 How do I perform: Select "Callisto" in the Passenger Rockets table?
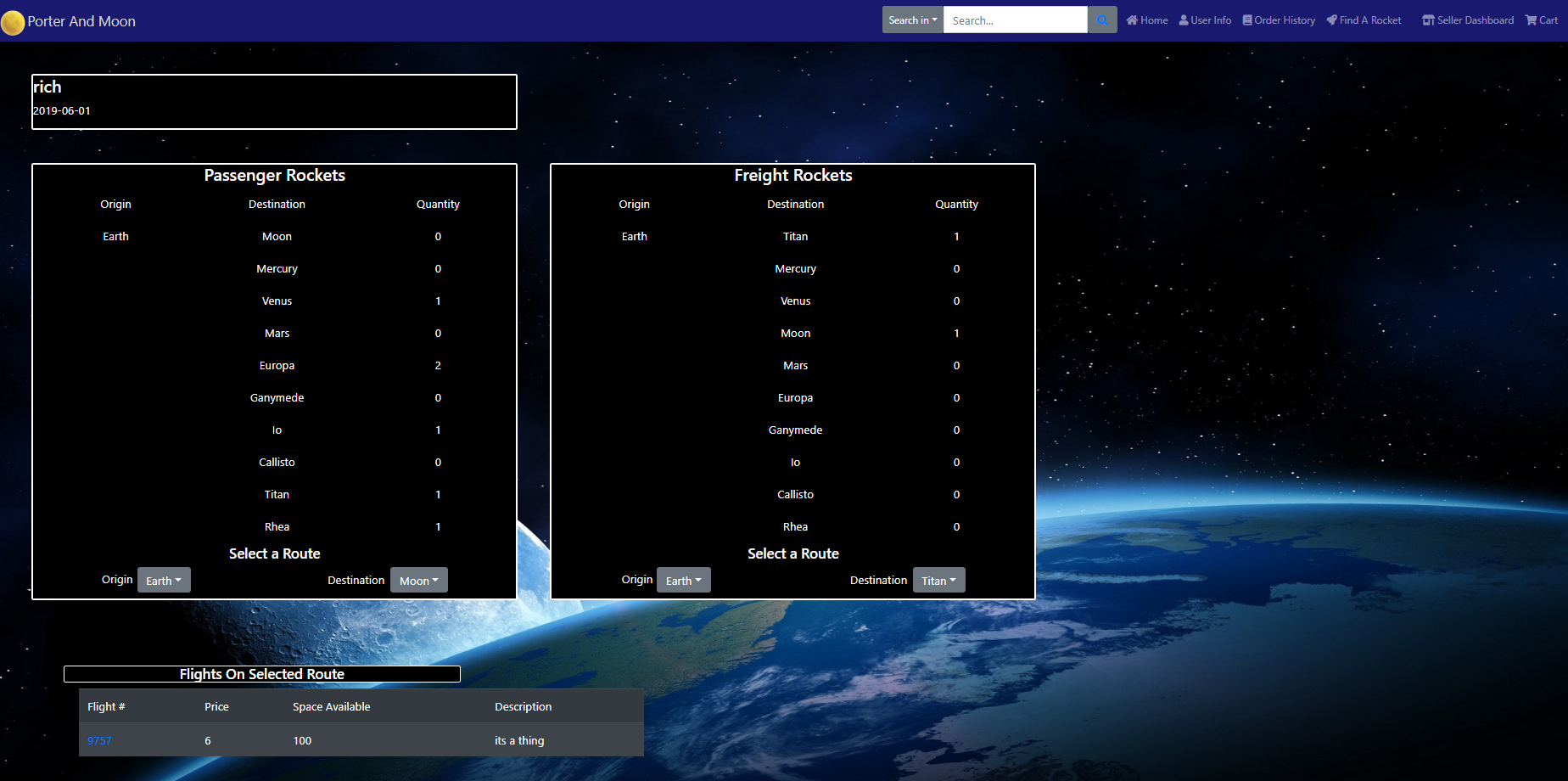277,463
